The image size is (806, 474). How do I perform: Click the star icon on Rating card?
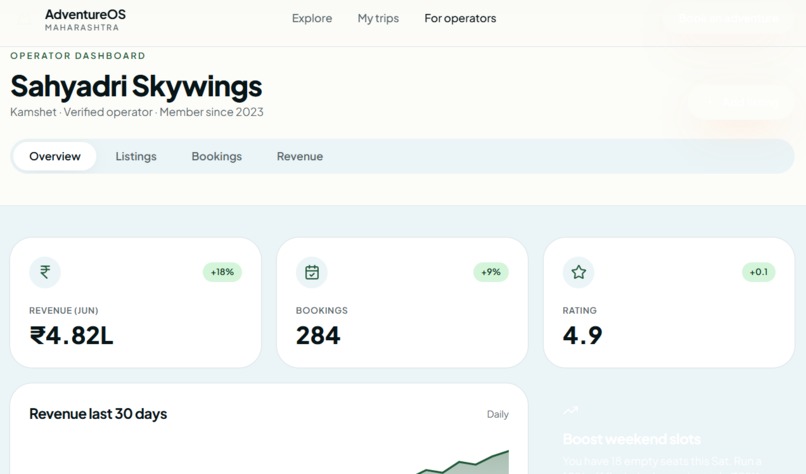579,272
